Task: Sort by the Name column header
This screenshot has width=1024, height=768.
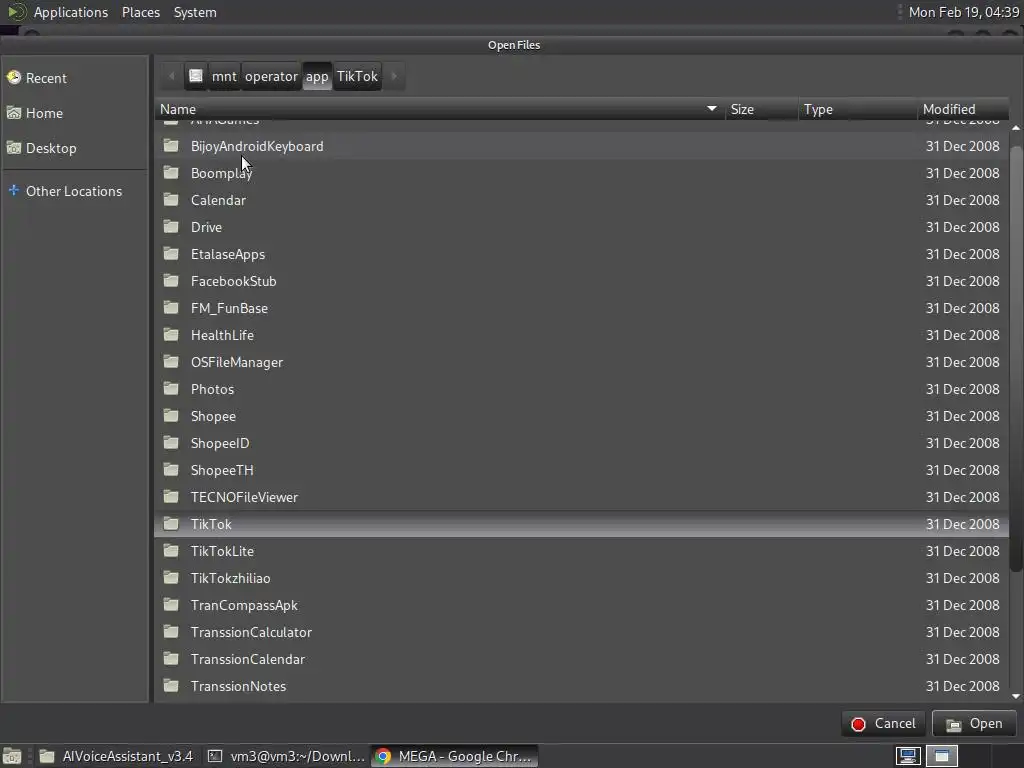Action: [x=440, y=109]
